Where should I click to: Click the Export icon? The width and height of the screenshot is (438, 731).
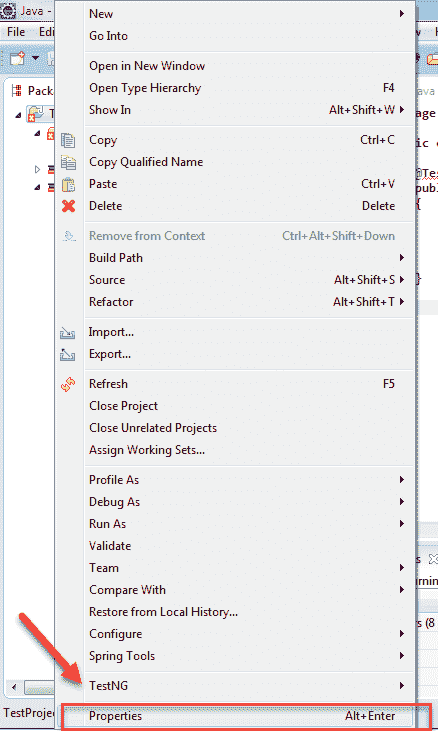pos(68,355)
